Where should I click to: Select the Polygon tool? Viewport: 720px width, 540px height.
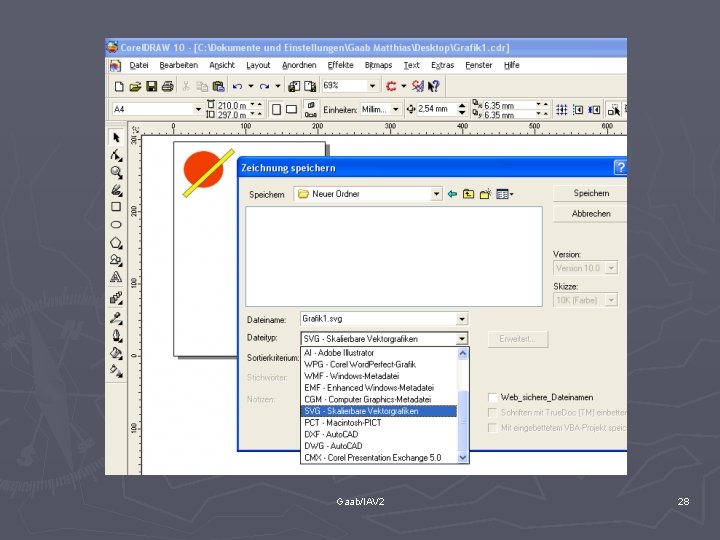click(116, 242)
